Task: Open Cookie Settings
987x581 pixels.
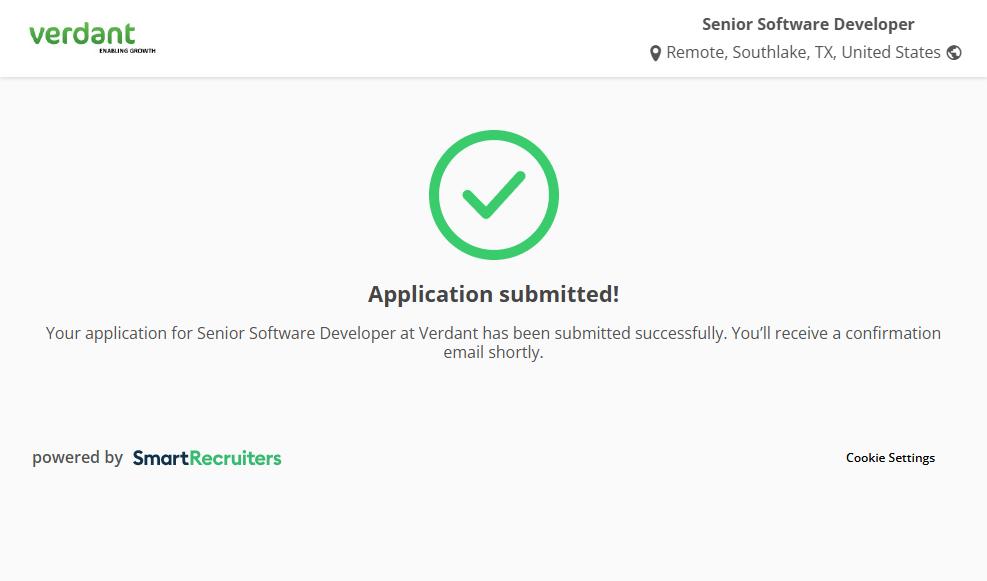Action: pos(890,458)
